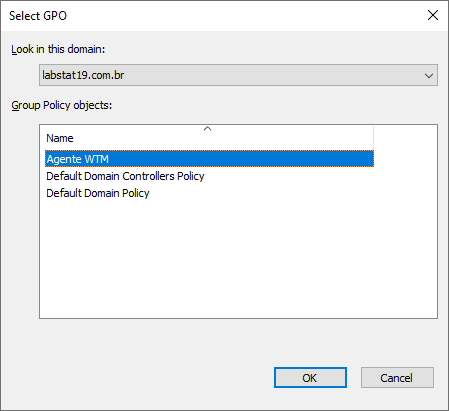Select Default Domain Policy entry
This screenshot has height=411, width=449.
pos(98,193)
